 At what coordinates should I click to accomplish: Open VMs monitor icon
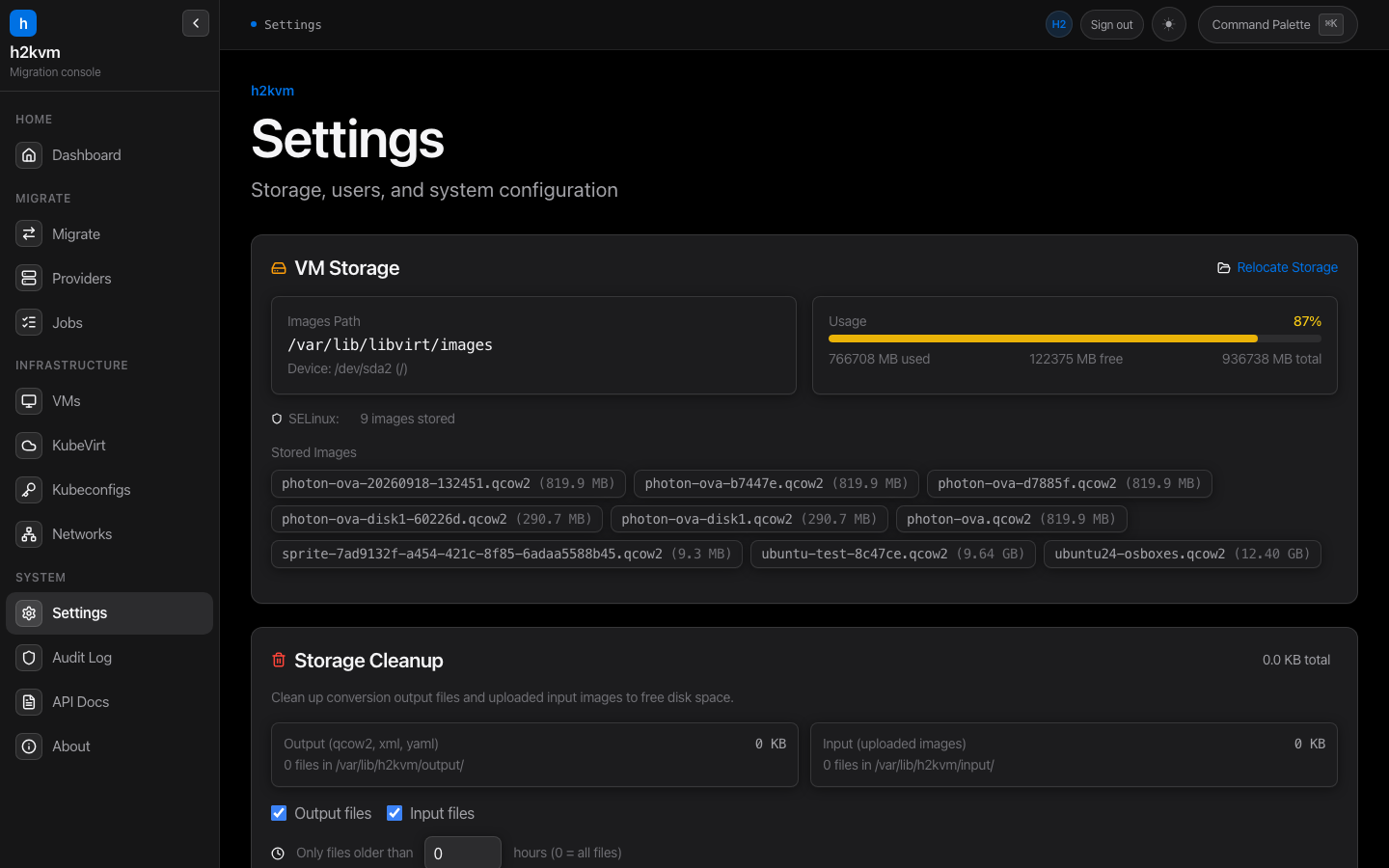click(x=29, y=401)
